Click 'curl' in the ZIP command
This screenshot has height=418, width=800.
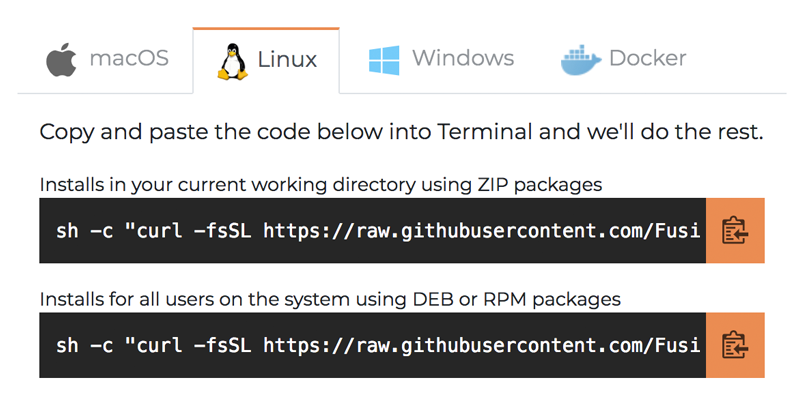pyautogui.click(x=159, y=231)
